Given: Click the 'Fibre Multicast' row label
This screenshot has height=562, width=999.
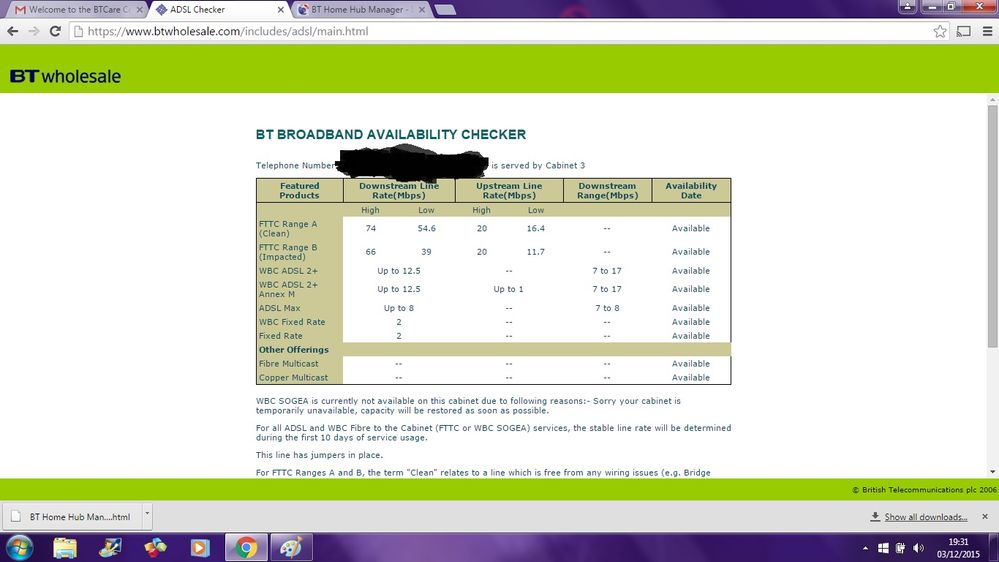Looking at the screenshot, I should (x=288, y=363).
